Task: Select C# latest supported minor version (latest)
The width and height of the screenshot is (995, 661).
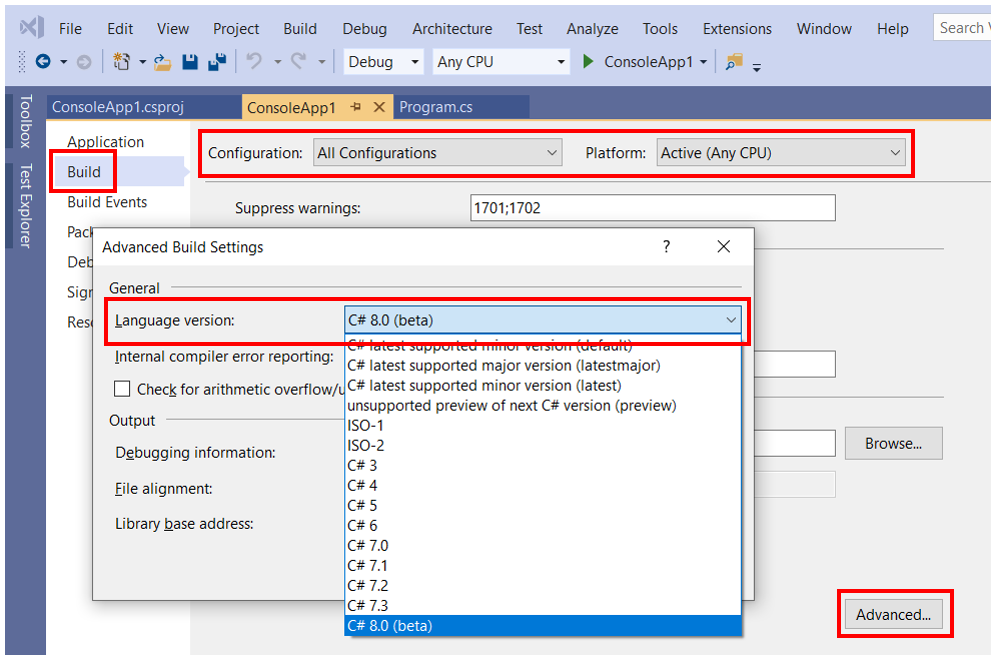Action: pyautogui.click(x=543, y=386)
